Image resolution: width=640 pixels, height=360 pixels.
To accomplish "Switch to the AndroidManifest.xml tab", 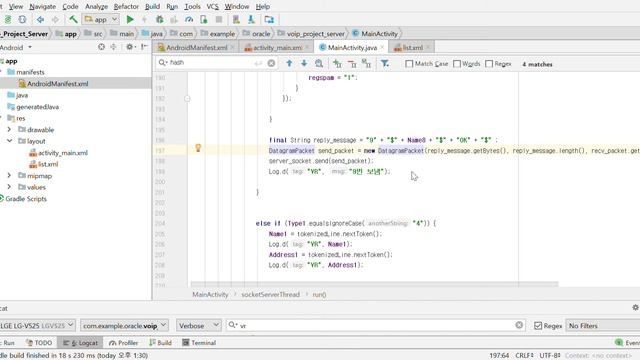I will 196,47.
